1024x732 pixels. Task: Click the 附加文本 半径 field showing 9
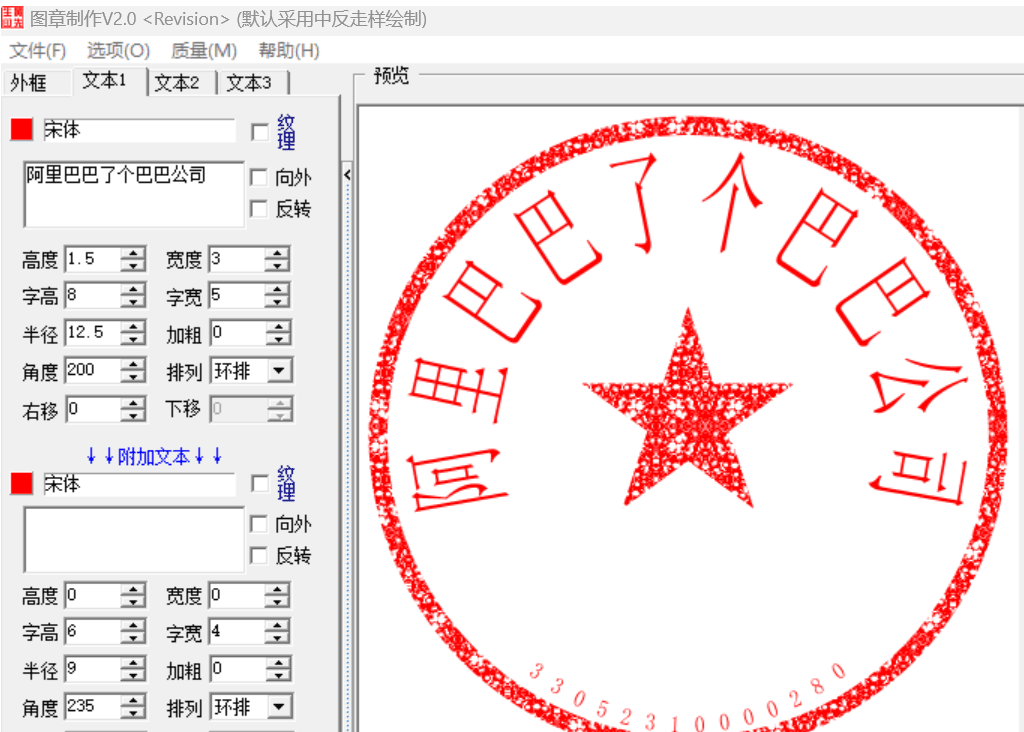click(93, 669)
